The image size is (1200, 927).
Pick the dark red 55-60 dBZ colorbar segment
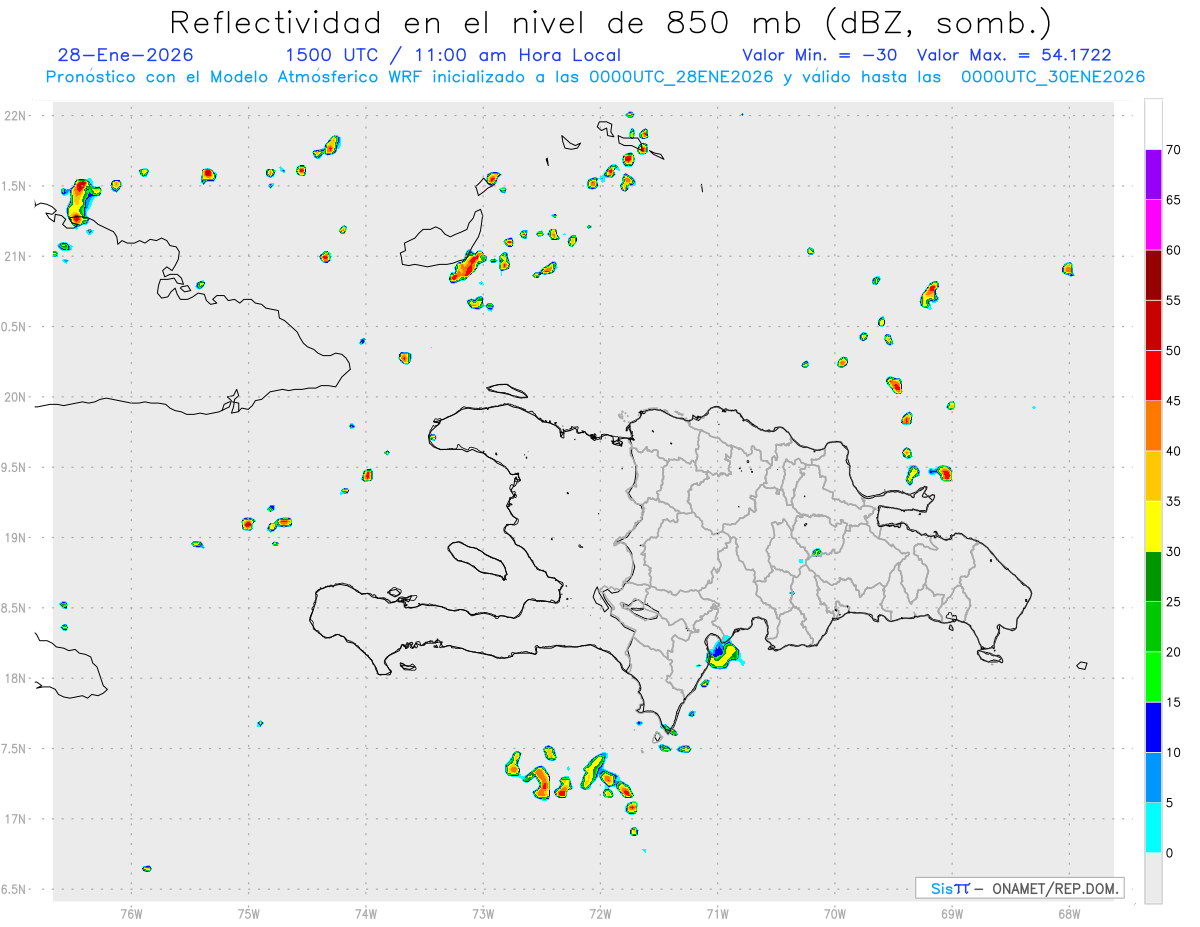tap(1154, 275)
